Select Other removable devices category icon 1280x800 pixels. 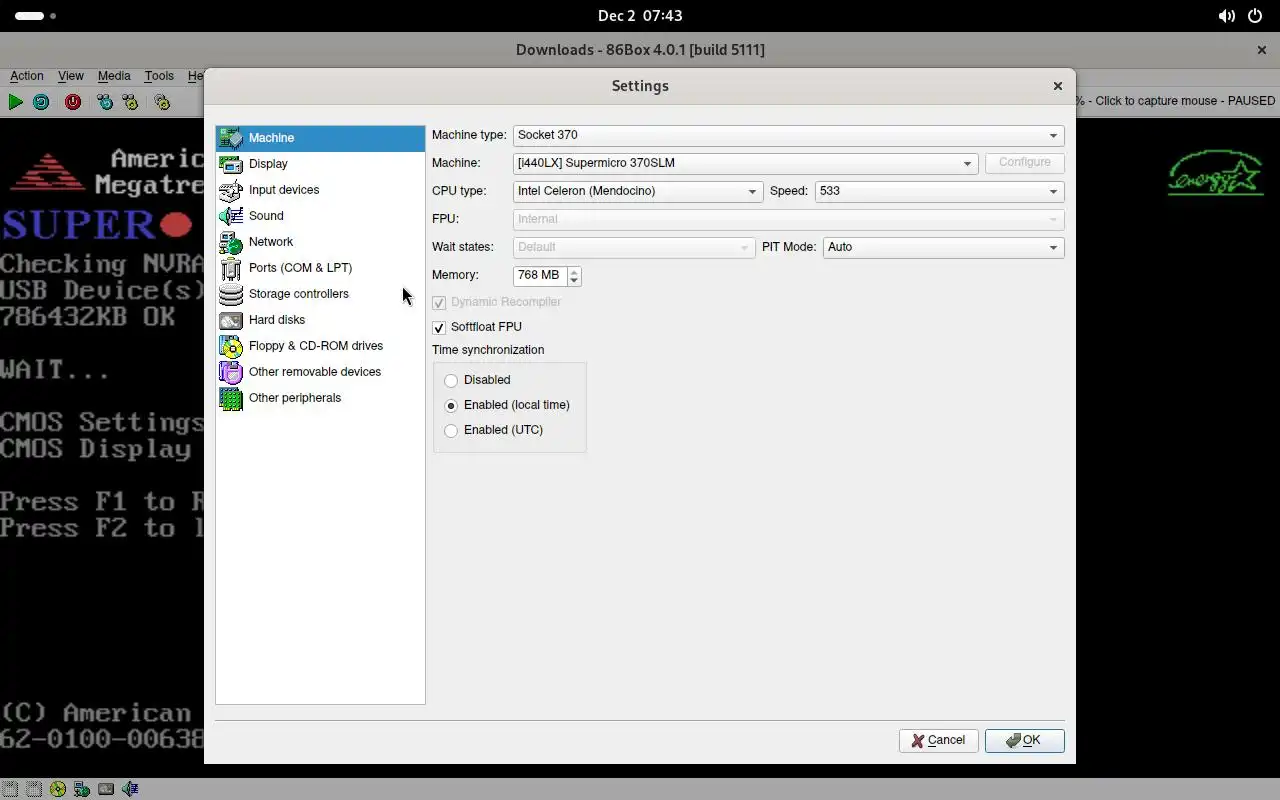231,372
